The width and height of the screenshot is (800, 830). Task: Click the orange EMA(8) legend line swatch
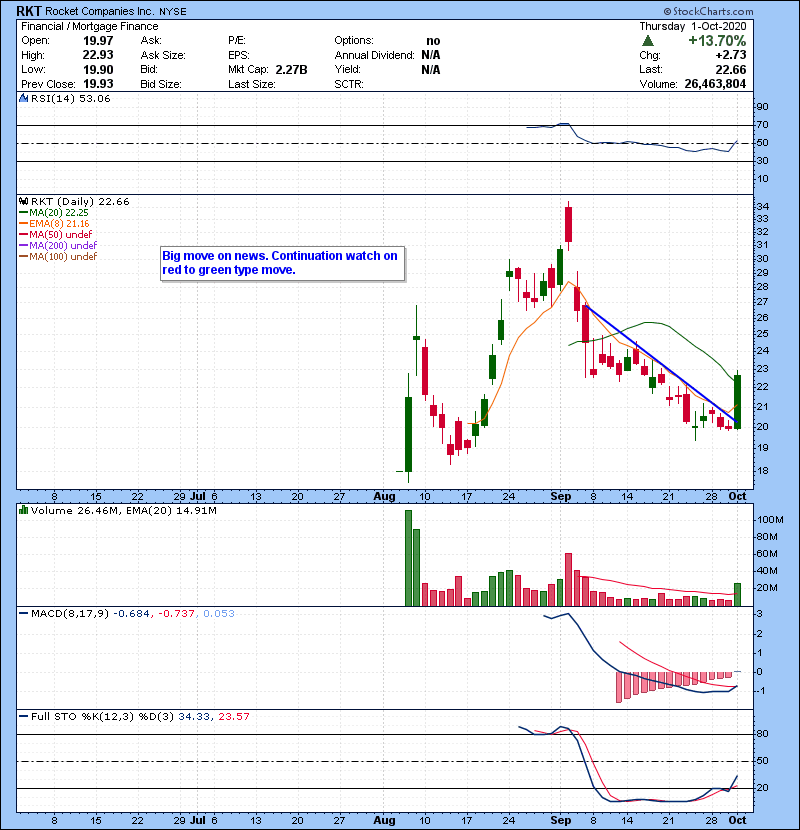point(23,223)
